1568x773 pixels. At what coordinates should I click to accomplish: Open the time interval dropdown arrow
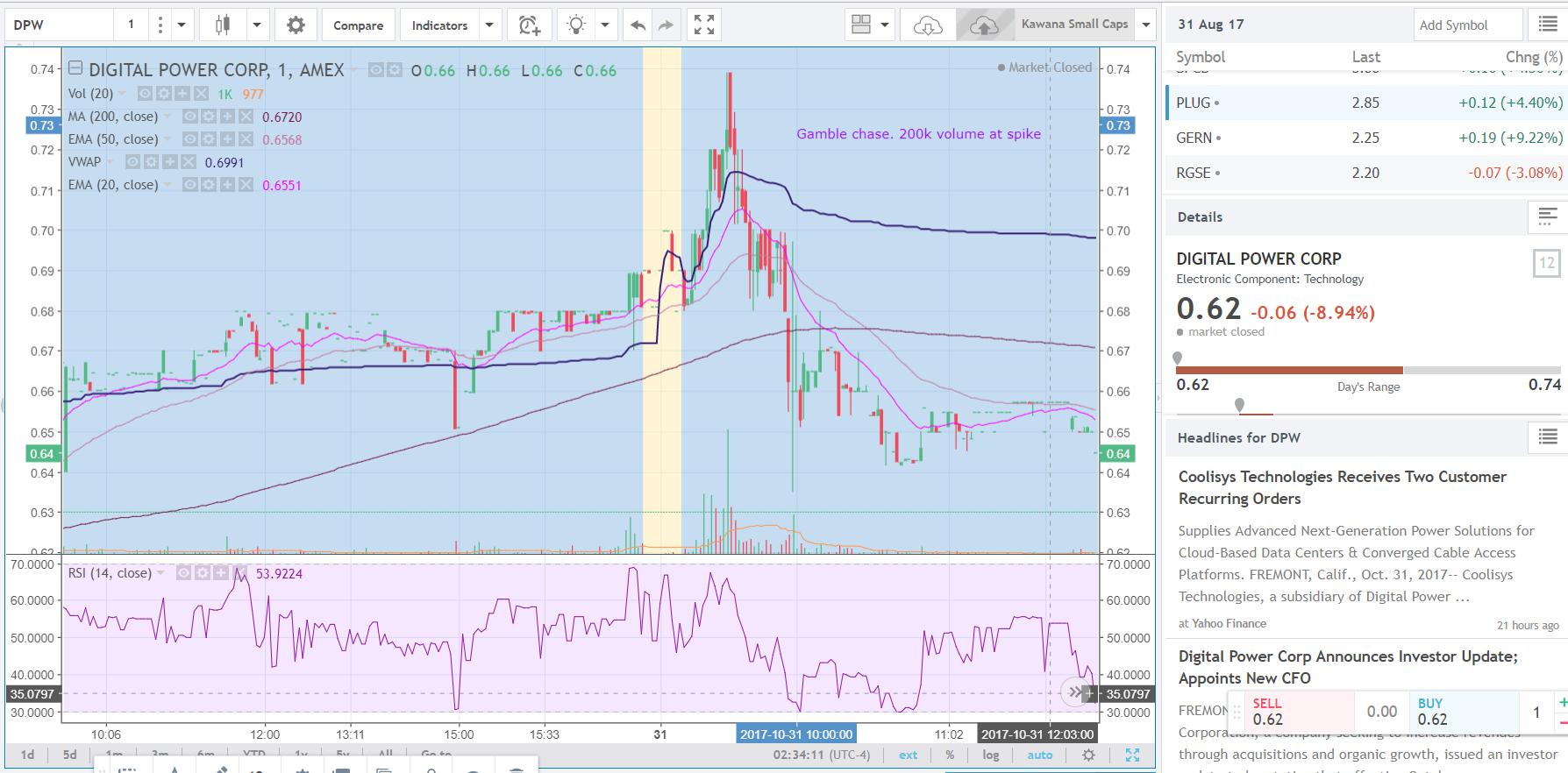pyautogui.click(x=182, y=25)
